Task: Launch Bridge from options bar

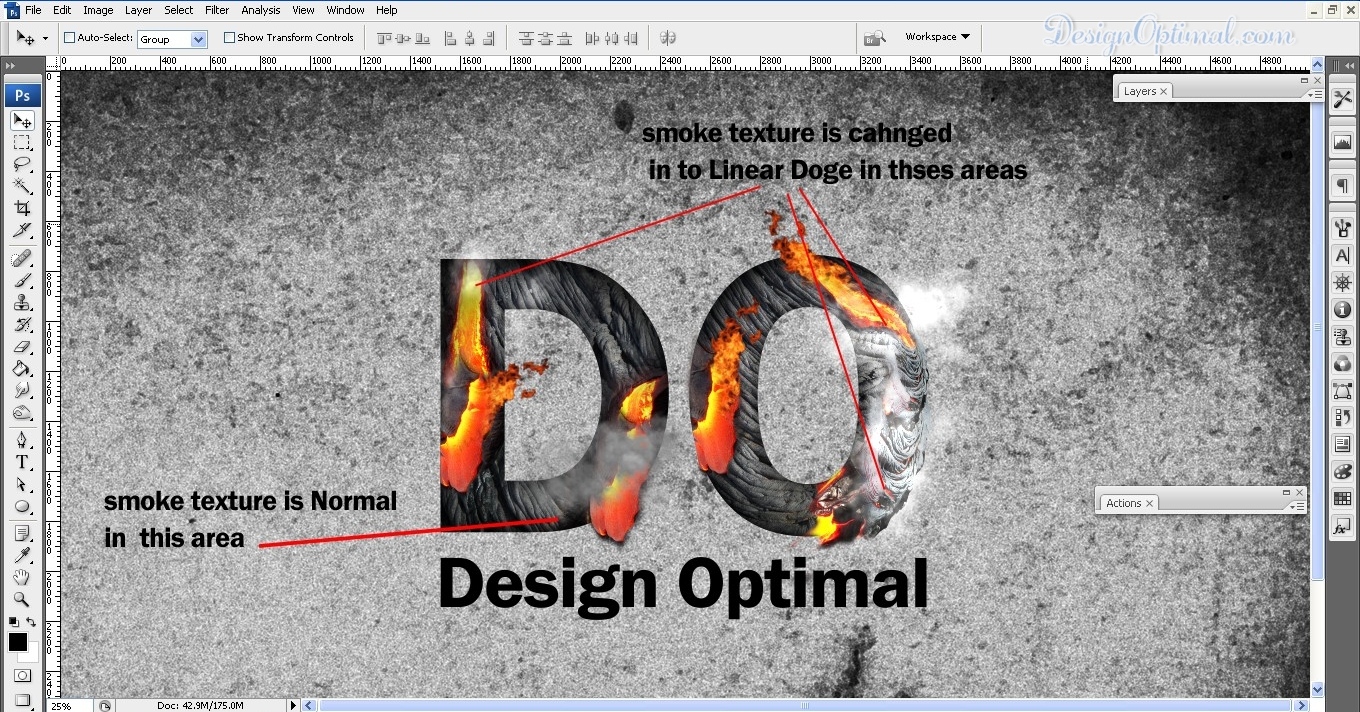Action: (x=874, y=38)
